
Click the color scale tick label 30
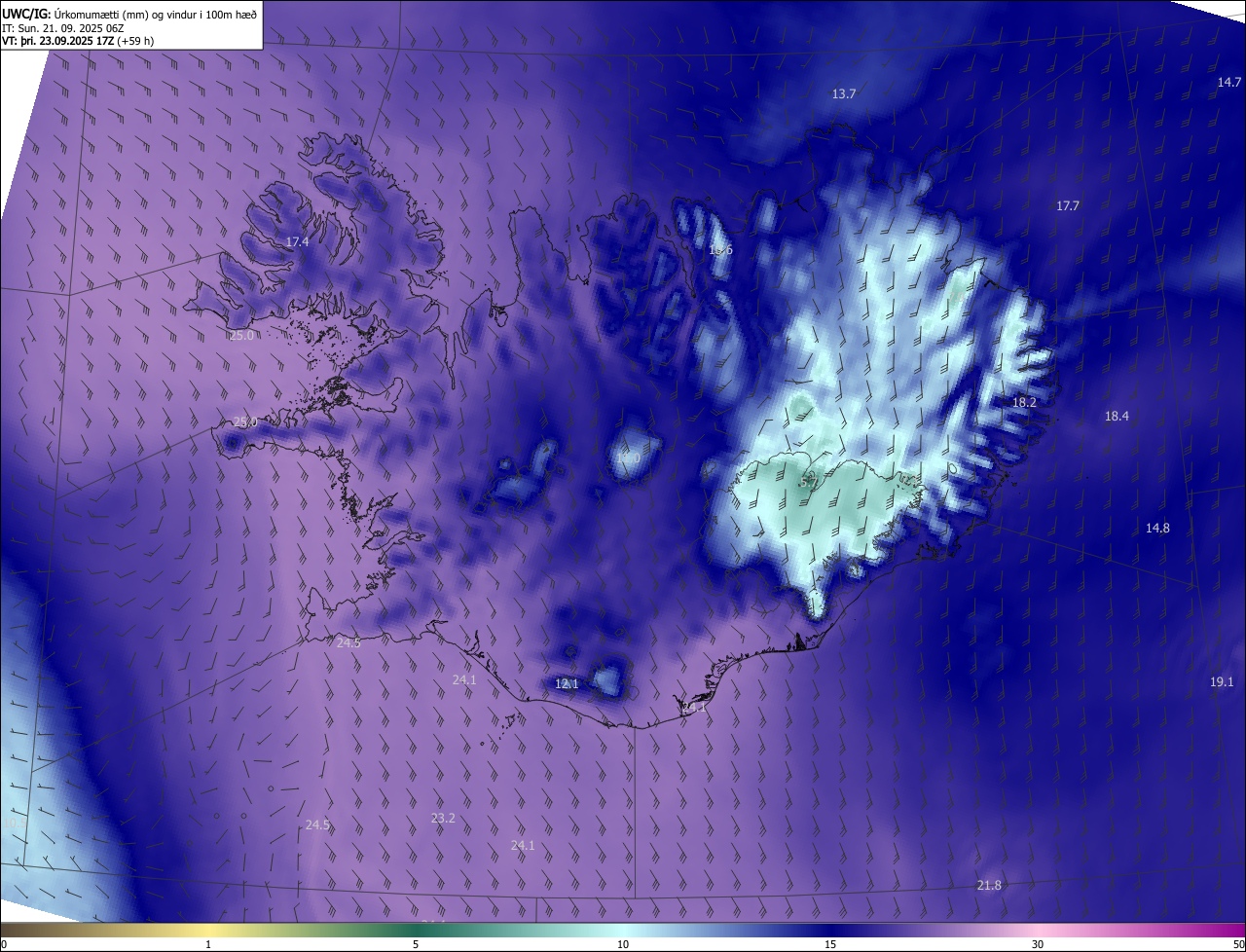1038,944
